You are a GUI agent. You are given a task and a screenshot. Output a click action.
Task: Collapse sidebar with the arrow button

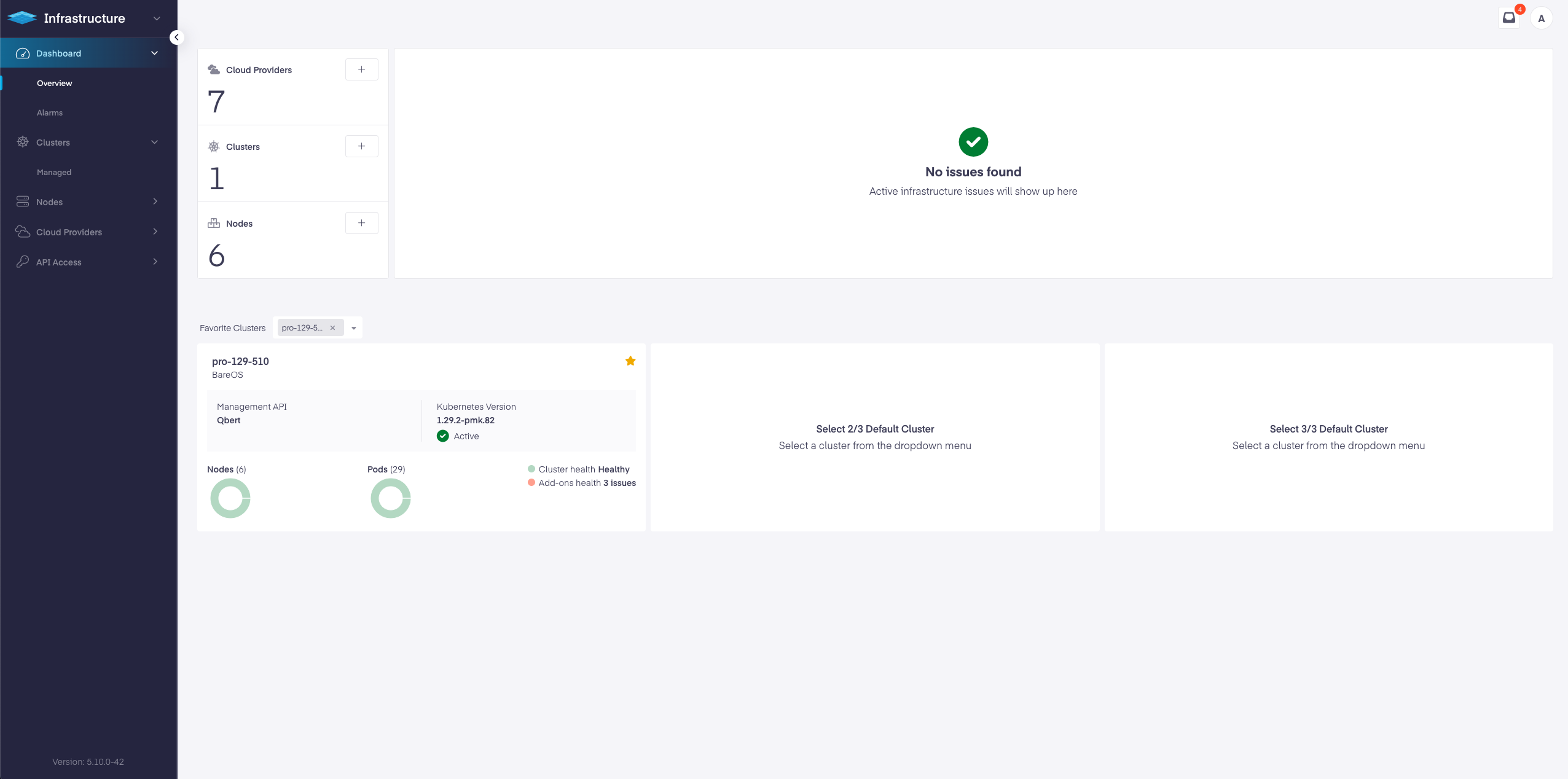click(x=176, y=37)
